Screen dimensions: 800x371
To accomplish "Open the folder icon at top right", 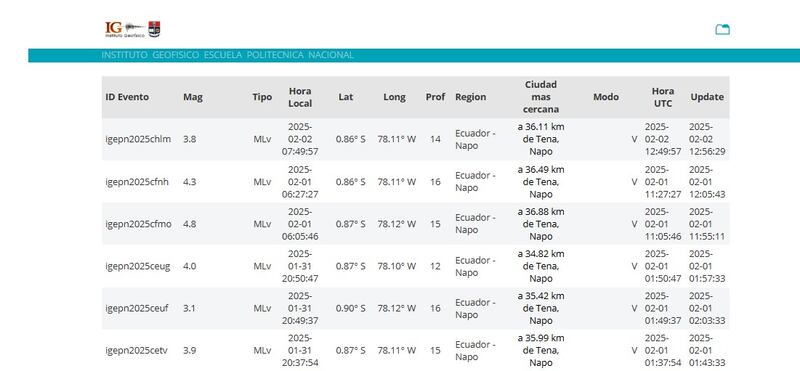I will tap(722, 30).
